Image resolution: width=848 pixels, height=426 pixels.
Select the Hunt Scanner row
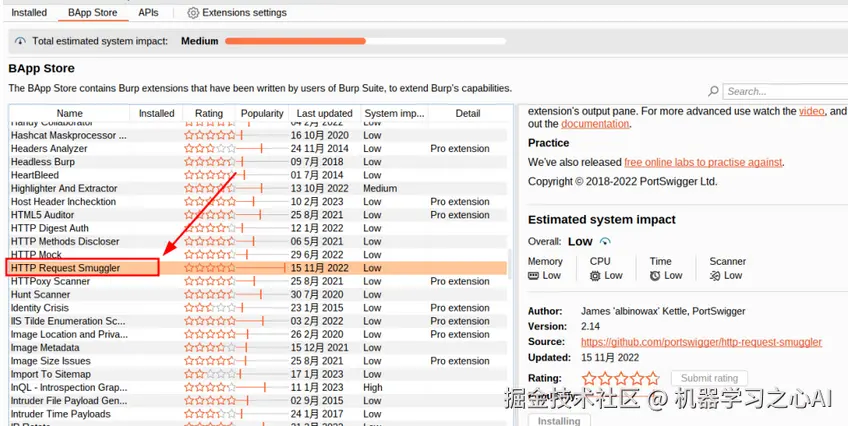point(258,295)
